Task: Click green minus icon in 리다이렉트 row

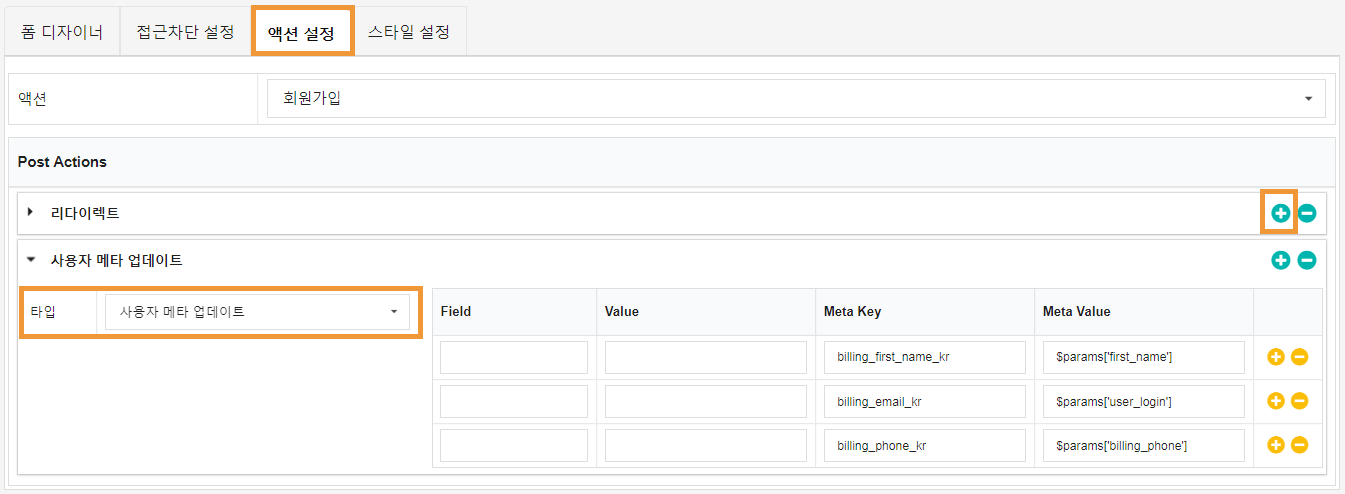Action: (x=1307, y=213)
